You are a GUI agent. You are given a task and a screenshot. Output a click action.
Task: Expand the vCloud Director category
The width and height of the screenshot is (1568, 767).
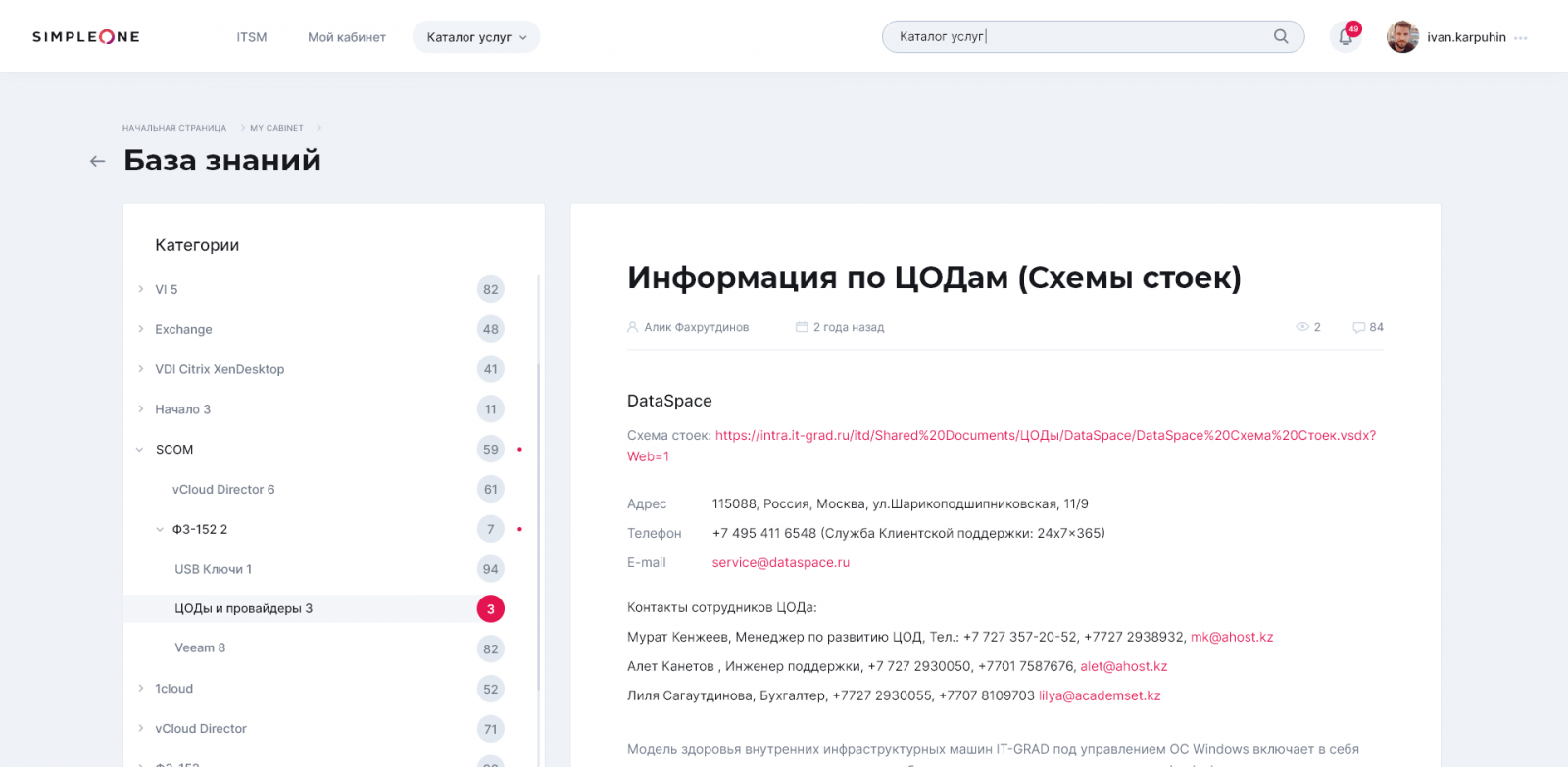tap(140, 729)
